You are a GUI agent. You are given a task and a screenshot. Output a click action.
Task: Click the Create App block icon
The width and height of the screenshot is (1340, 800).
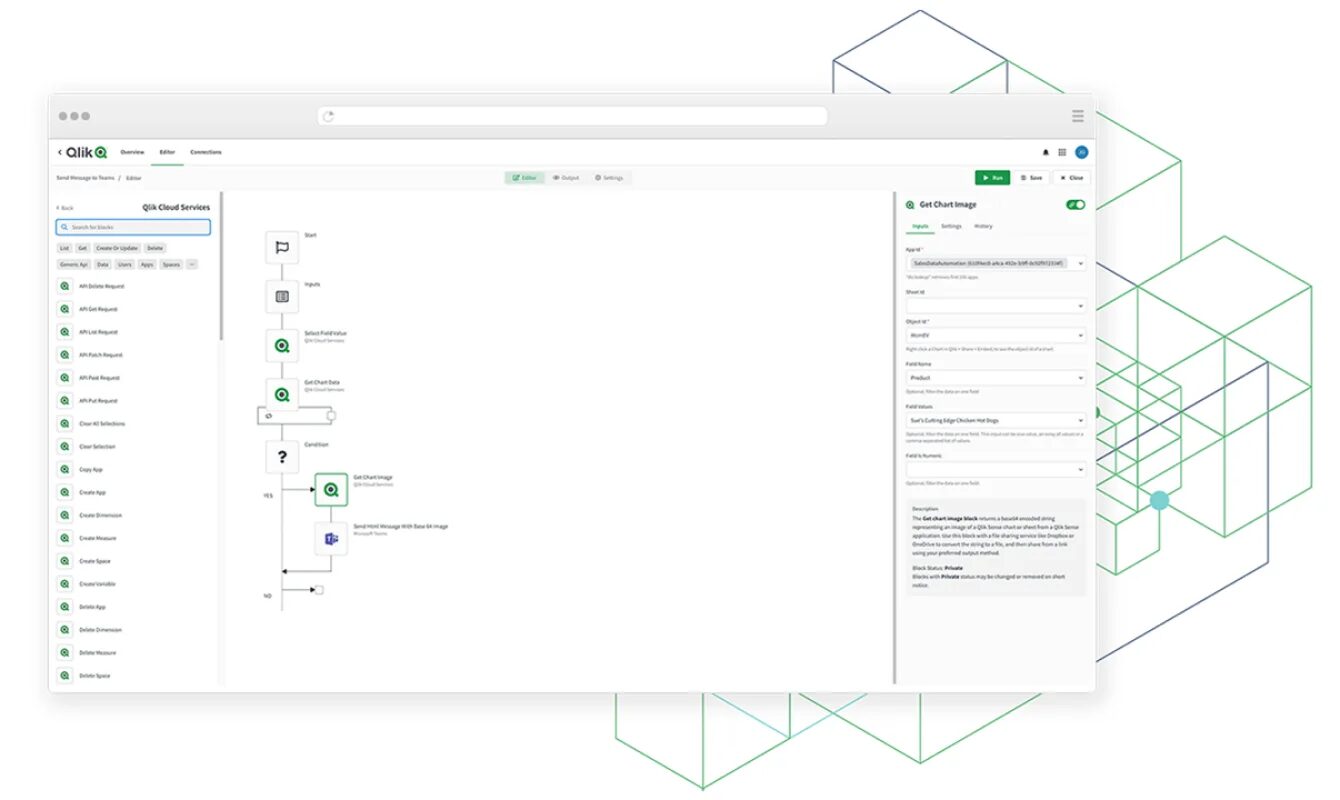coord(64,492)
